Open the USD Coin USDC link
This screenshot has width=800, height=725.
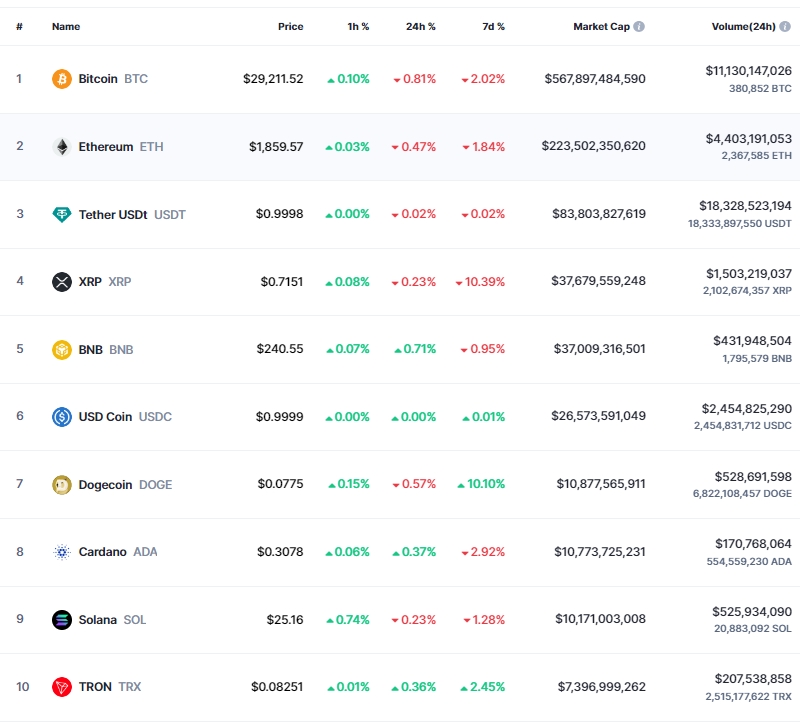[125, 417]
